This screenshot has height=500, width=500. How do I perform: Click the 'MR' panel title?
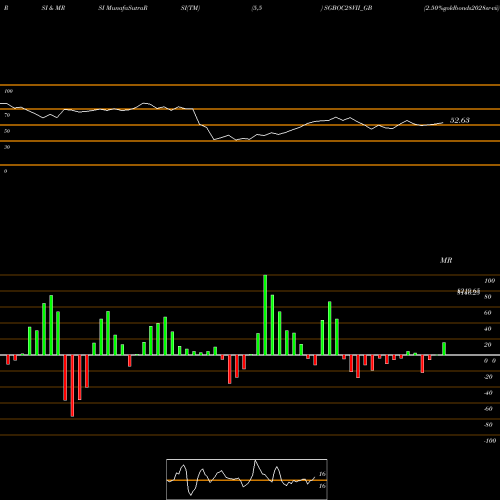tap(446, 260)
